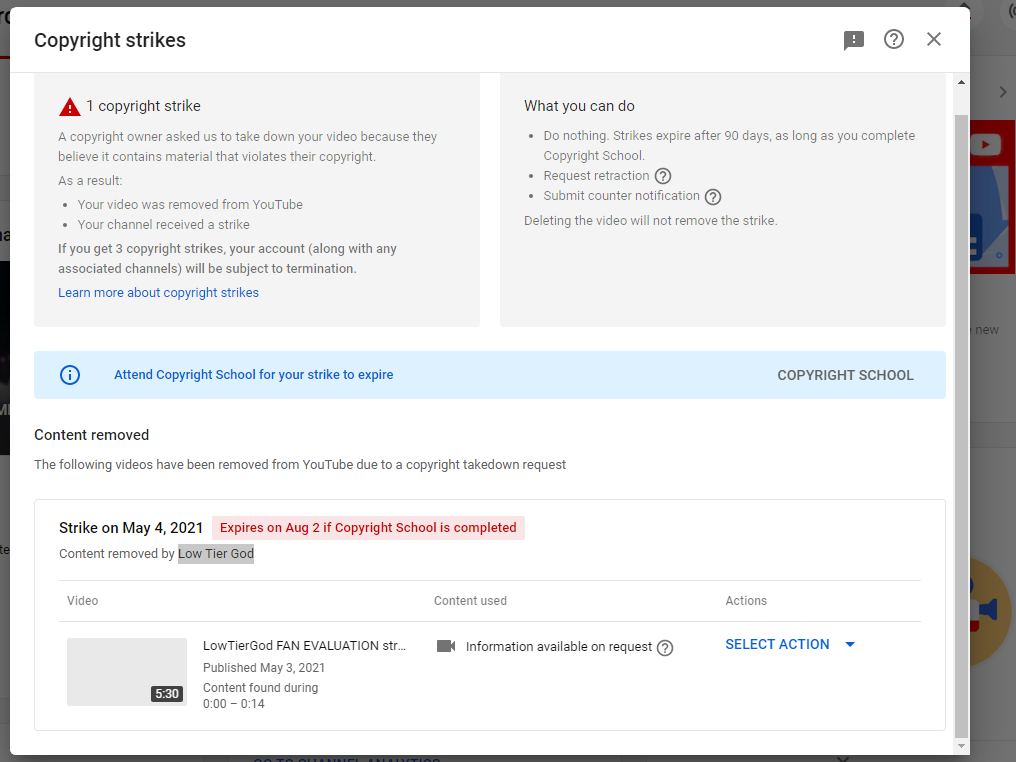Click the scroll up arrow of dialog

point(962,82)
